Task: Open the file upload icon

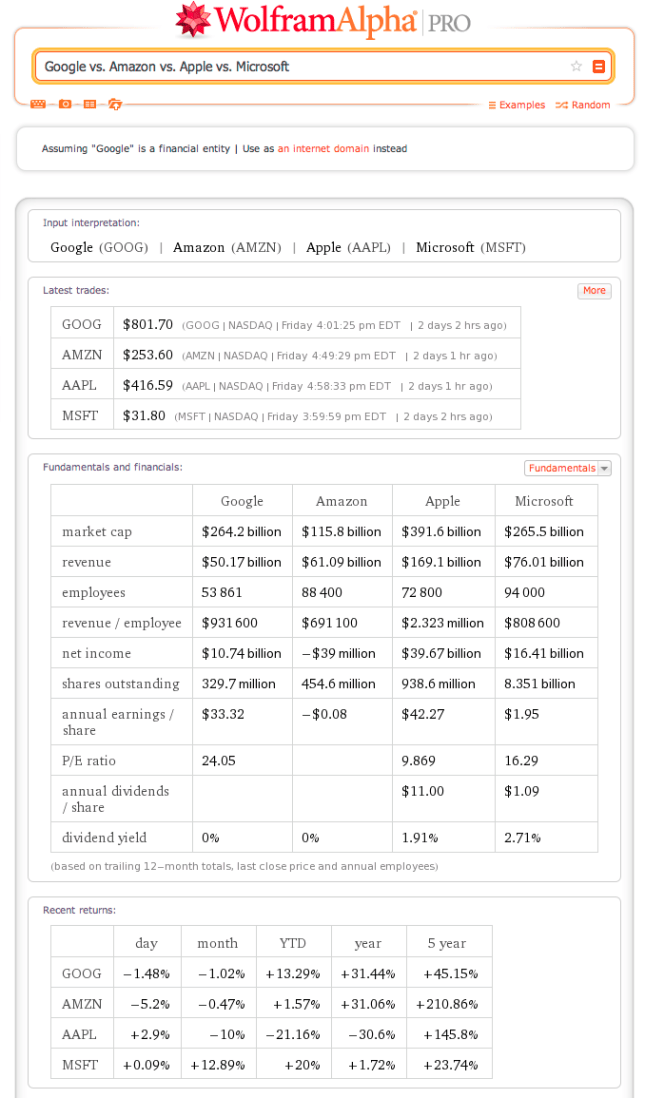Action: click(115, 104)
